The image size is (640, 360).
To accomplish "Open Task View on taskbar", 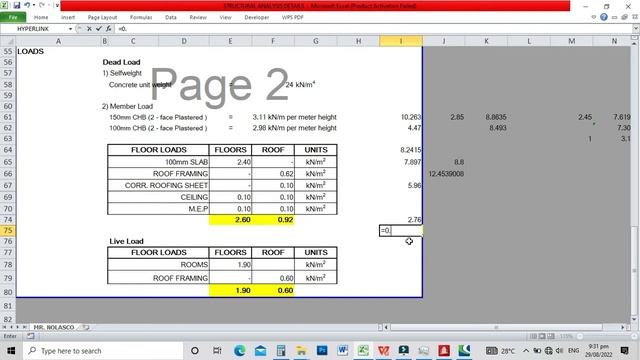I will click(x=217, y=351).
